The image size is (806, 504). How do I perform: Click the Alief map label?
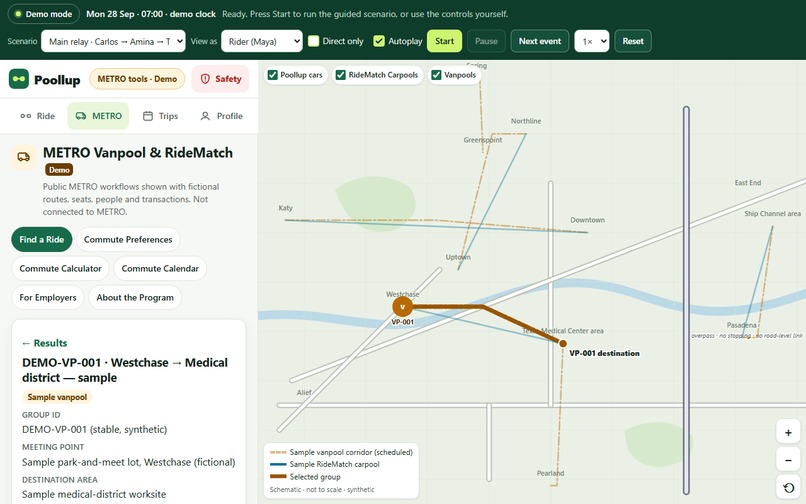304,392
